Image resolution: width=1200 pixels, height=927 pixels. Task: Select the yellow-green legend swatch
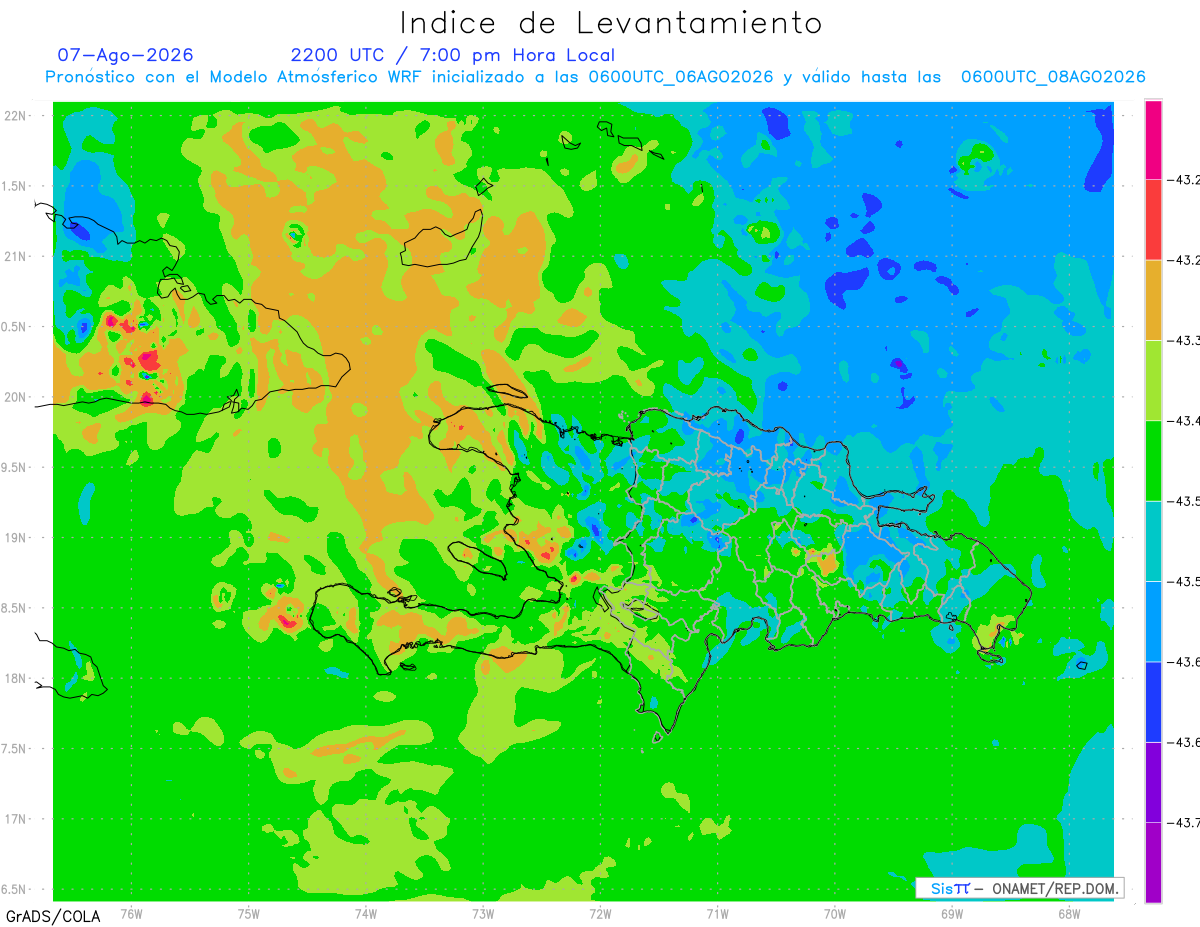click(1153, 380)
